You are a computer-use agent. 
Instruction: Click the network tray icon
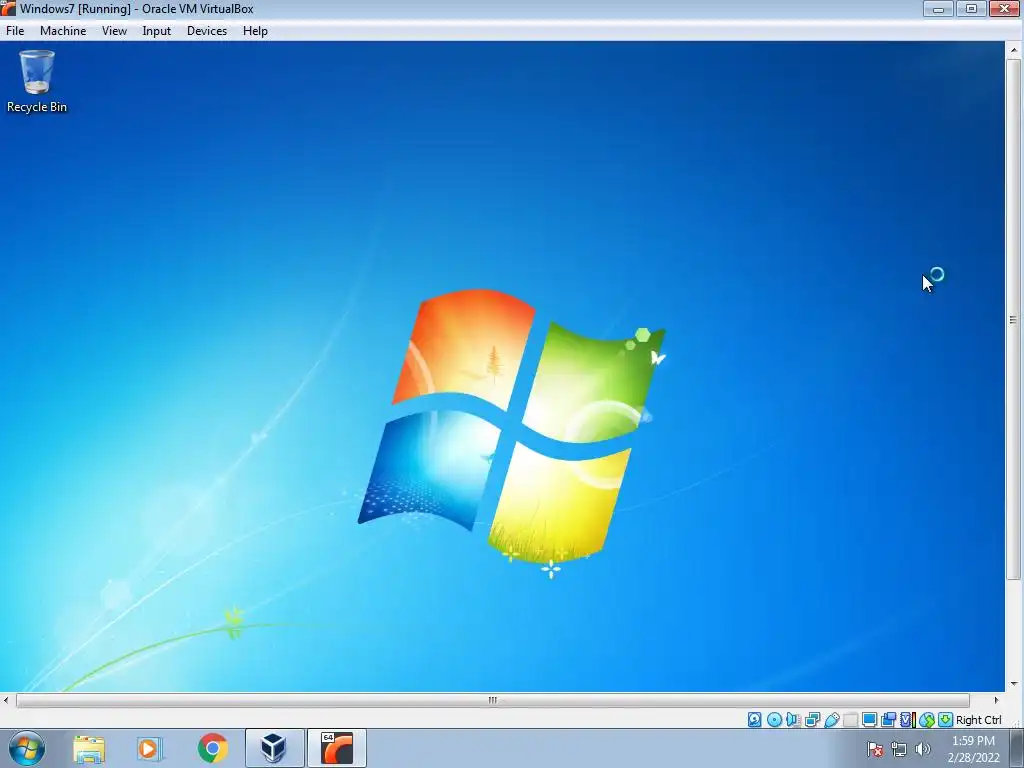pos(899,749)
